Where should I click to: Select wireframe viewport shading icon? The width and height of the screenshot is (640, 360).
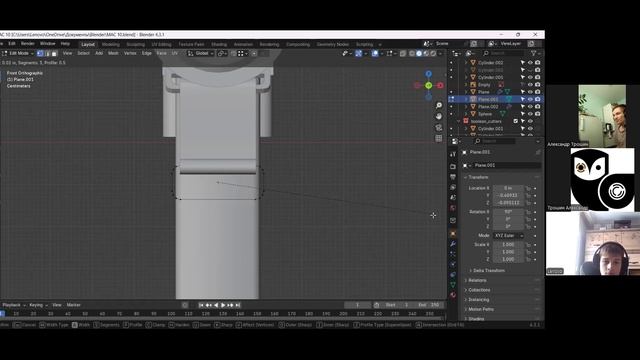tap(412, 53)
